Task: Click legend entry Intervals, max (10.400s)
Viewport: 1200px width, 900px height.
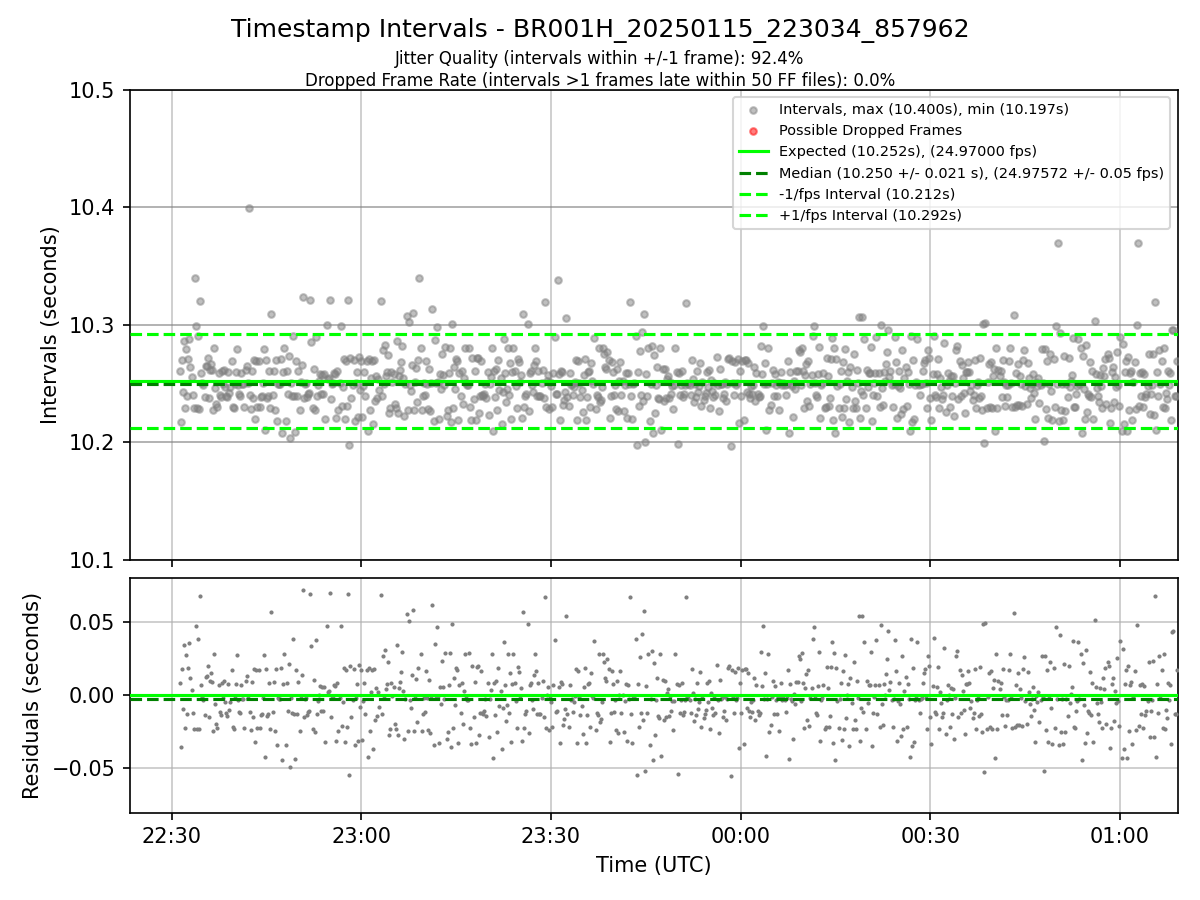Action: coord(923,109)
